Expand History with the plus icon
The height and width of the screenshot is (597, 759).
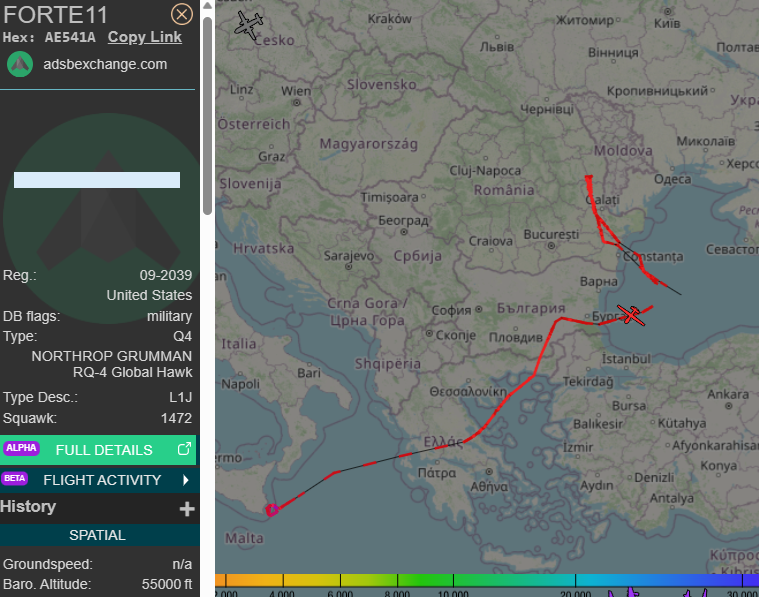pos(187,509)
